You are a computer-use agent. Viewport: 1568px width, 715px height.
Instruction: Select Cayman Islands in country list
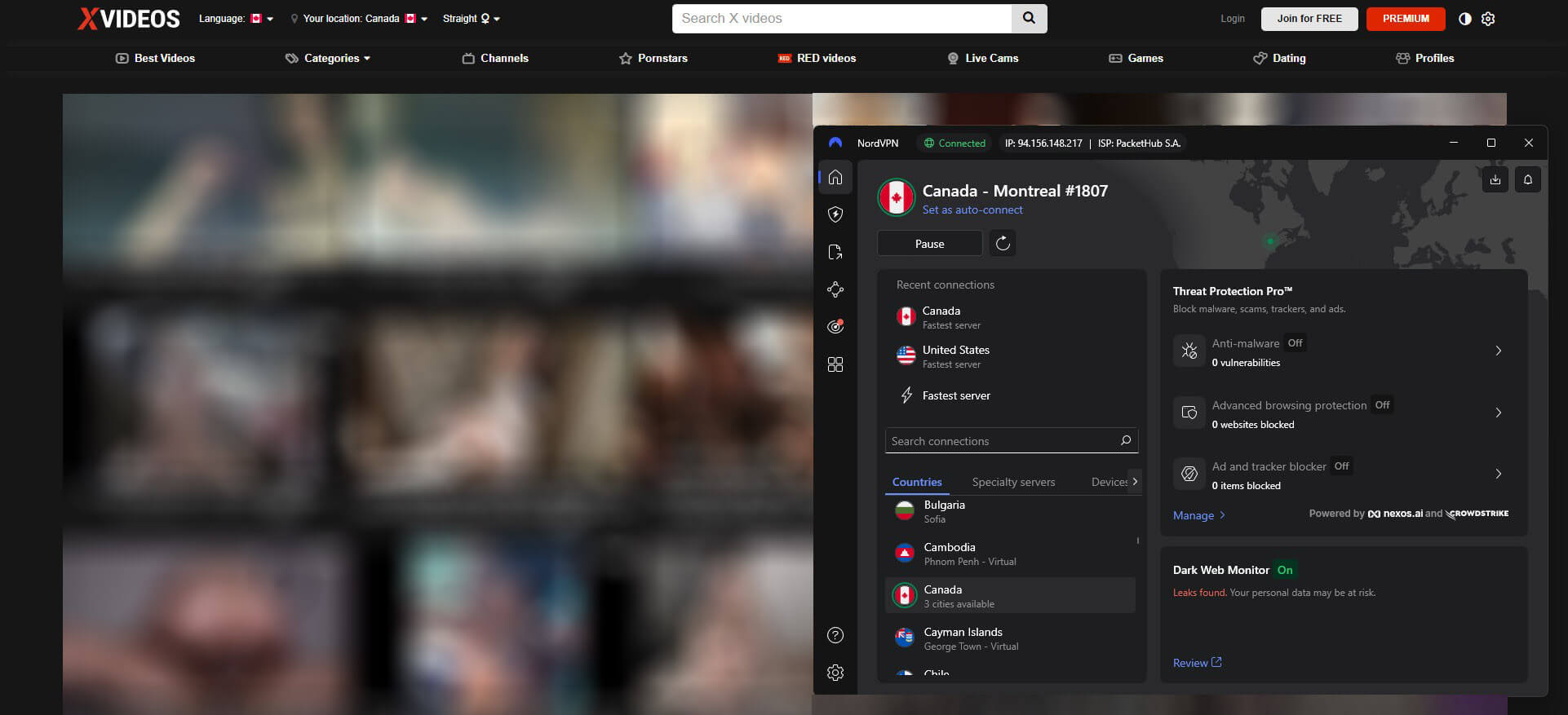coord(1010,638)
